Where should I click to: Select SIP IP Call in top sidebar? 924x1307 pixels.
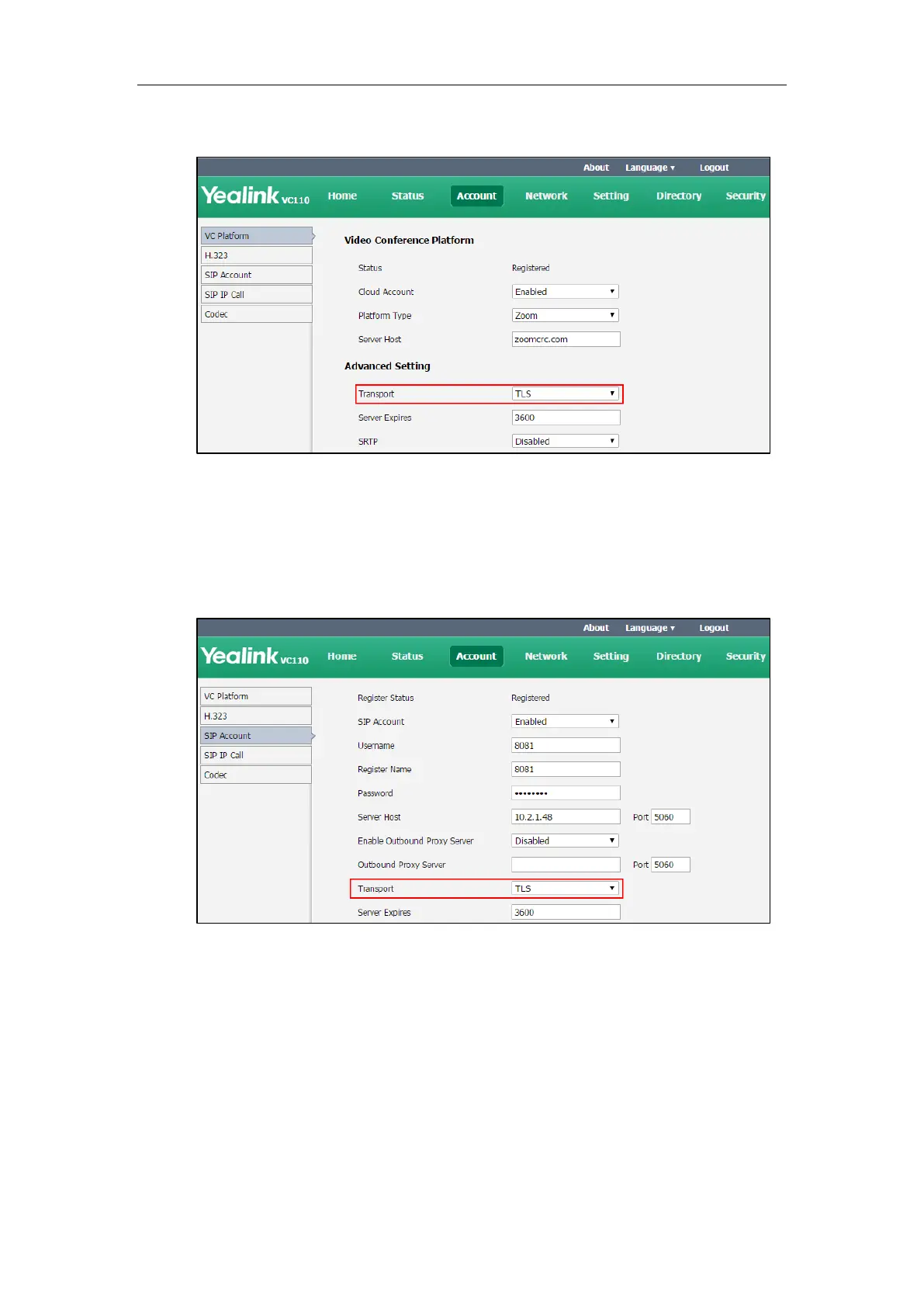tap(257, 294)
